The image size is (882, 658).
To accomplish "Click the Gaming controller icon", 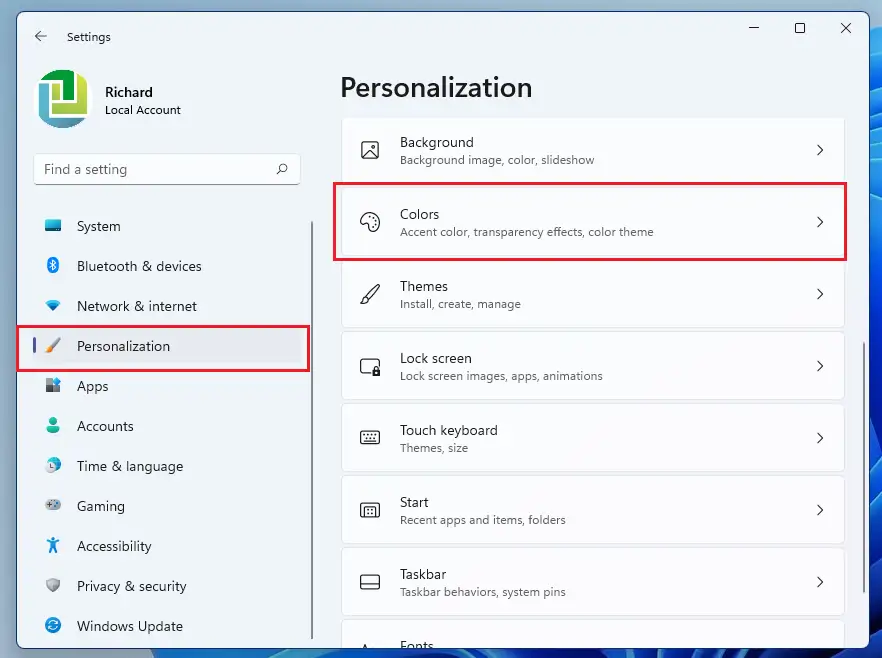I will [x=53, y=505].
